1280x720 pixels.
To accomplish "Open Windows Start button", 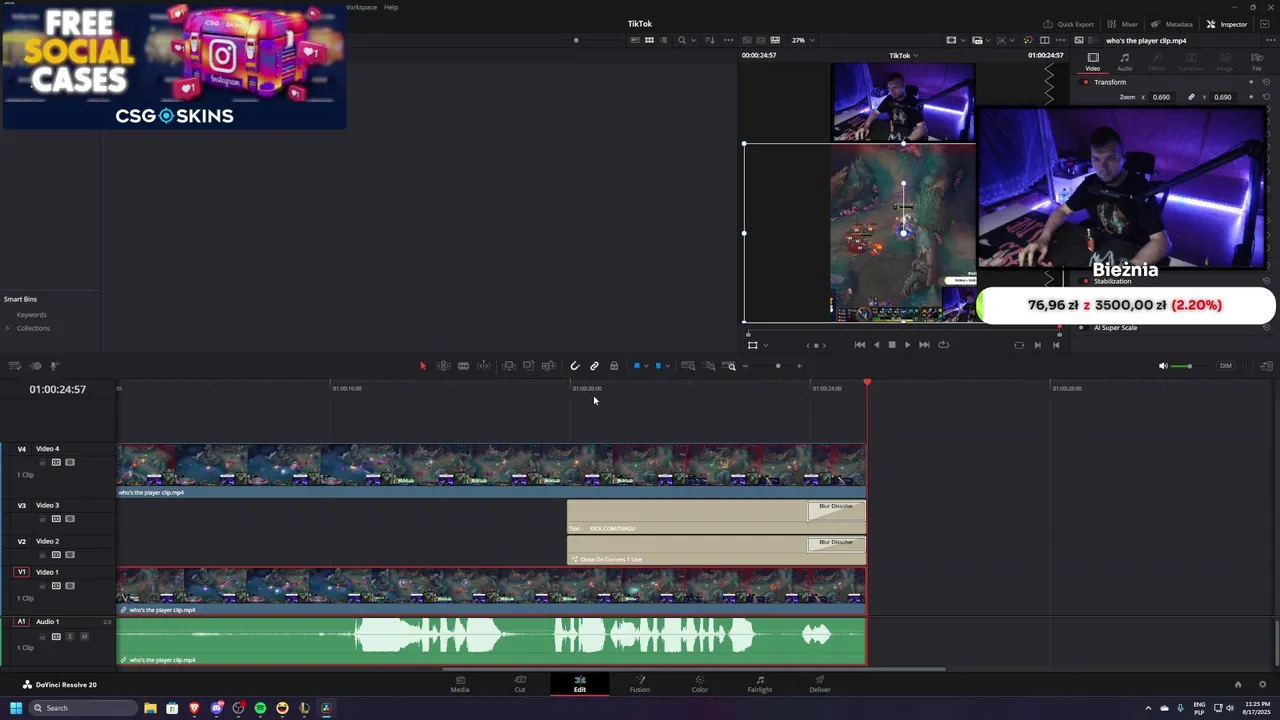I will pos(16,708).
